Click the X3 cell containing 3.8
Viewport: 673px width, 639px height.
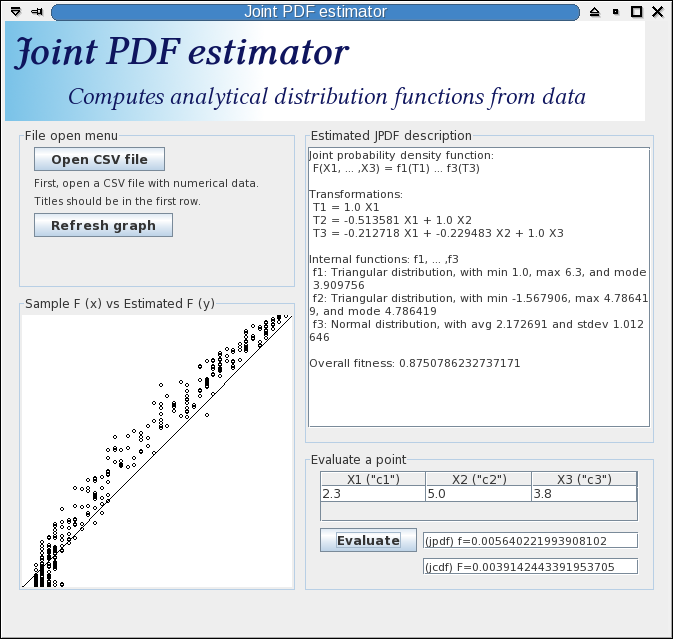pos(583,494)
